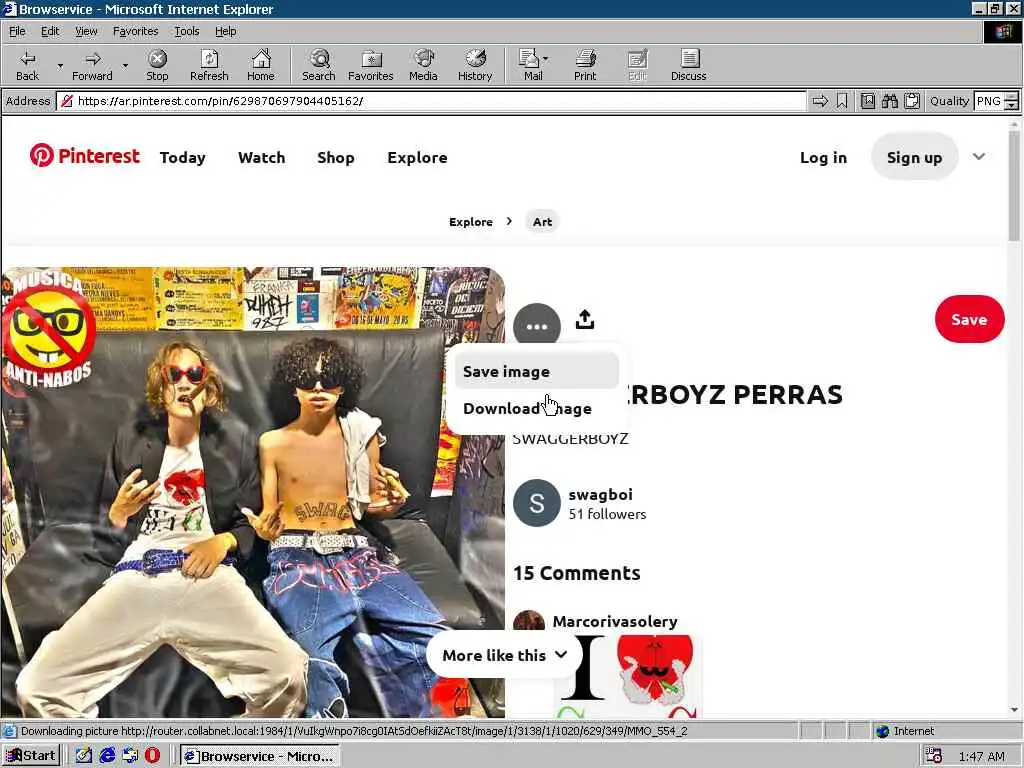This screenshot has height=768, width=1024.
Task: Click the red Save button
Action: [x=969, y=319]
